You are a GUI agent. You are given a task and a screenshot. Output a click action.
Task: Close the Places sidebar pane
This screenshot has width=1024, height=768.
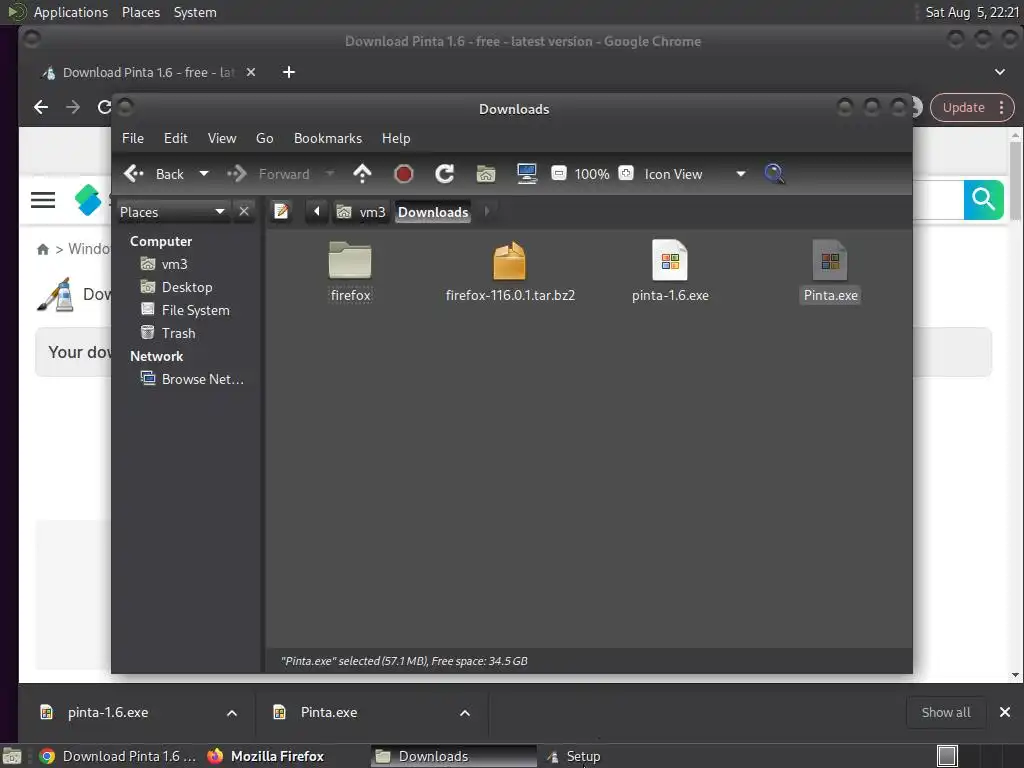[x=244, y=212]
